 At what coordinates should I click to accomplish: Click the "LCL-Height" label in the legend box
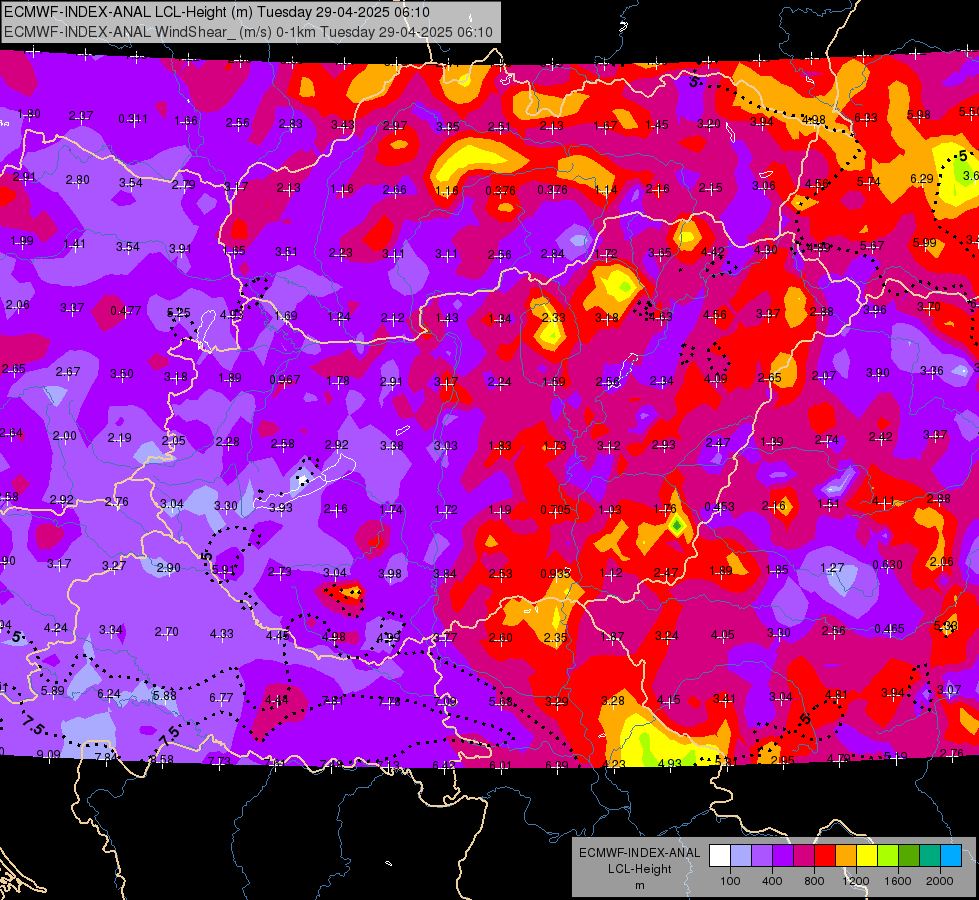click(639, 869)
